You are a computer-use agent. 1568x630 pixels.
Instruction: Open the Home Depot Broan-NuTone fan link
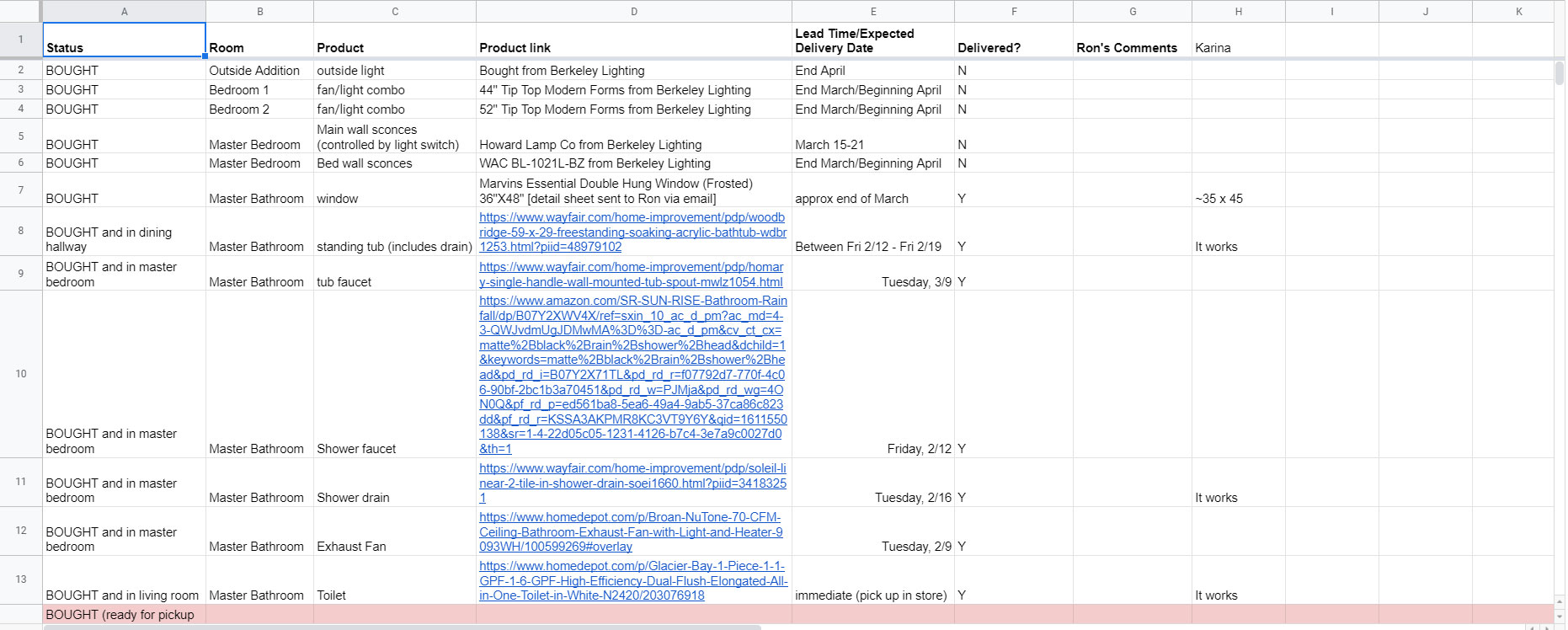632,532
